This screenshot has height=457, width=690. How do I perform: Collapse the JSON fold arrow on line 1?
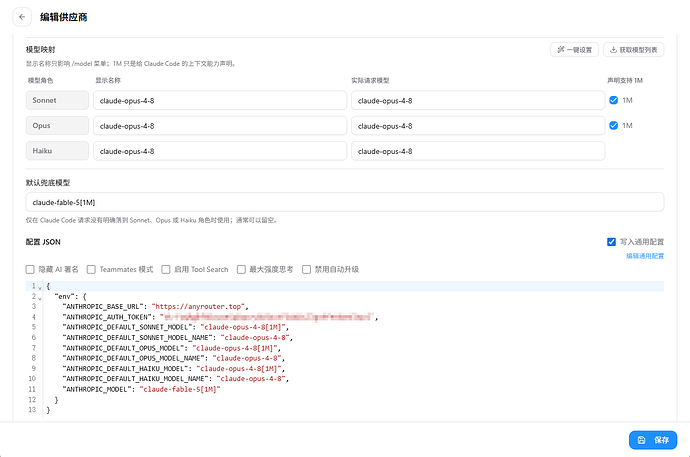click(40, 287)
